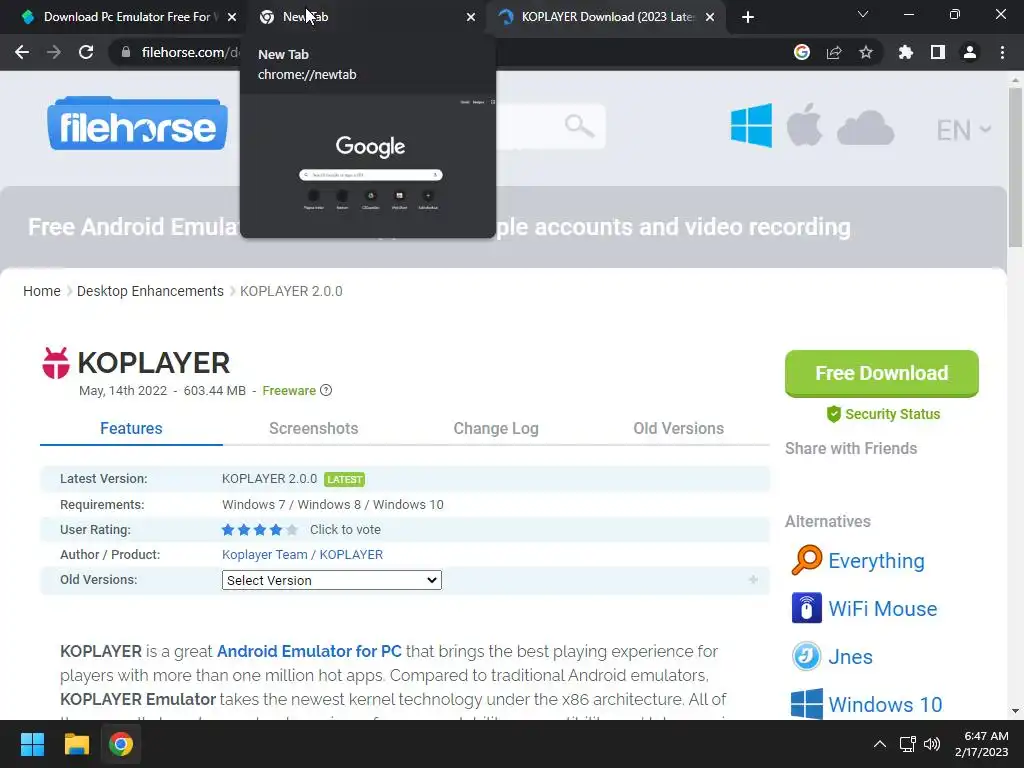Go back with the browser back arrow

22,52
